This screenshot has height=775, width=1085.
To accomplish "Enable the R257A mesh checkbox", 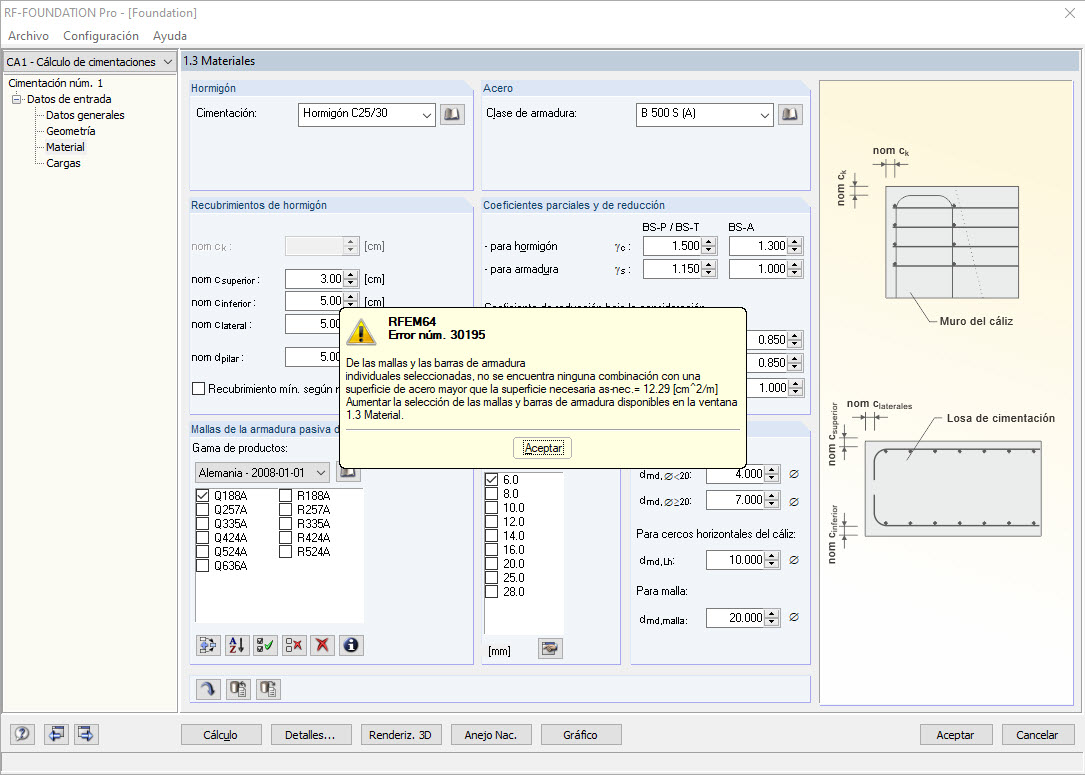I will (286, 509).
